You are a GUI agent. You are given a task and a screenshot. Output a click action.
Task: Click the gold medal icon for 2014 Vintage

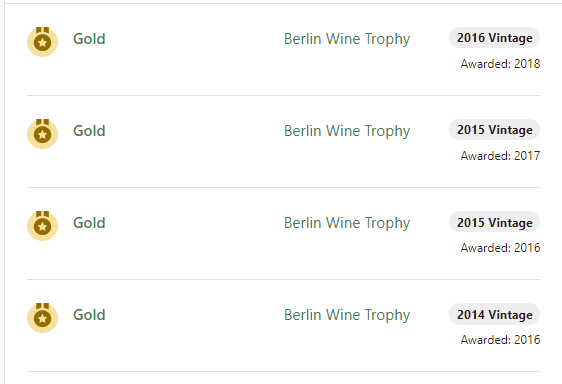pos(42,318)
